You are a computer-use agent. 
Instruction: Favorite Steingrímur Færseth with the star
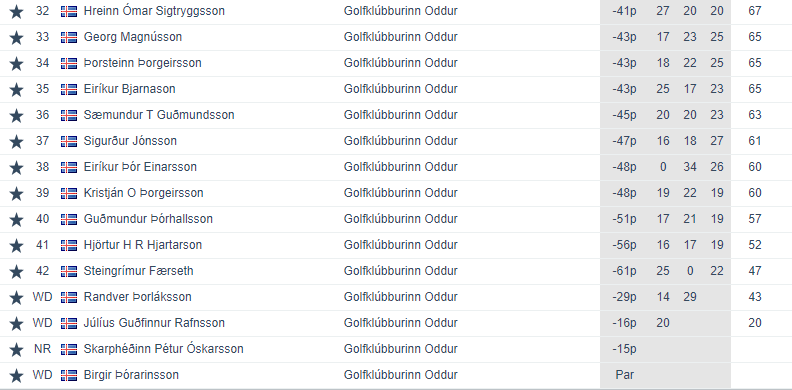coord(16,271)
